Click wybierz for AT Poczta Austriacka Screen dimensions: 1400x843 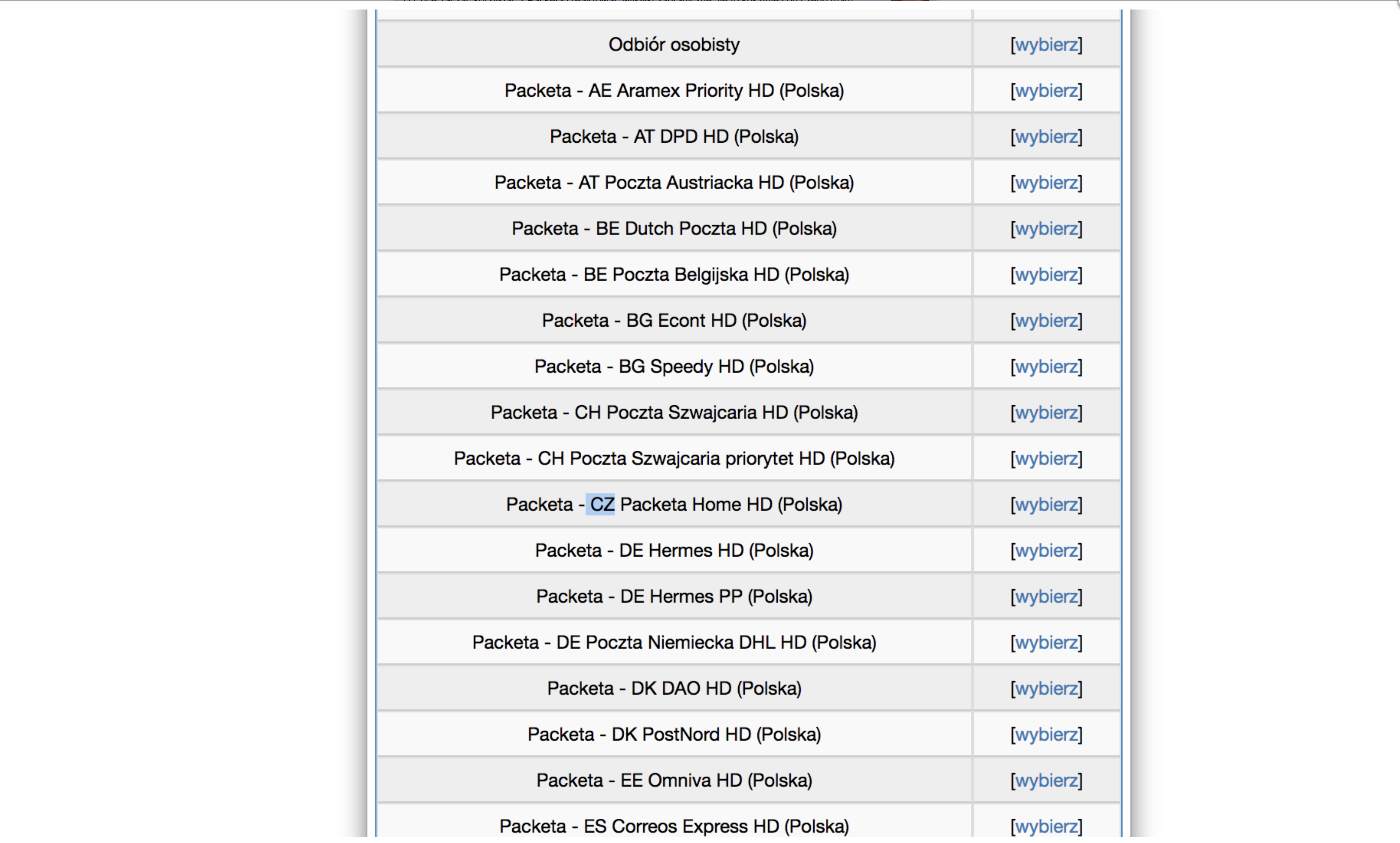click(1046, 183)
